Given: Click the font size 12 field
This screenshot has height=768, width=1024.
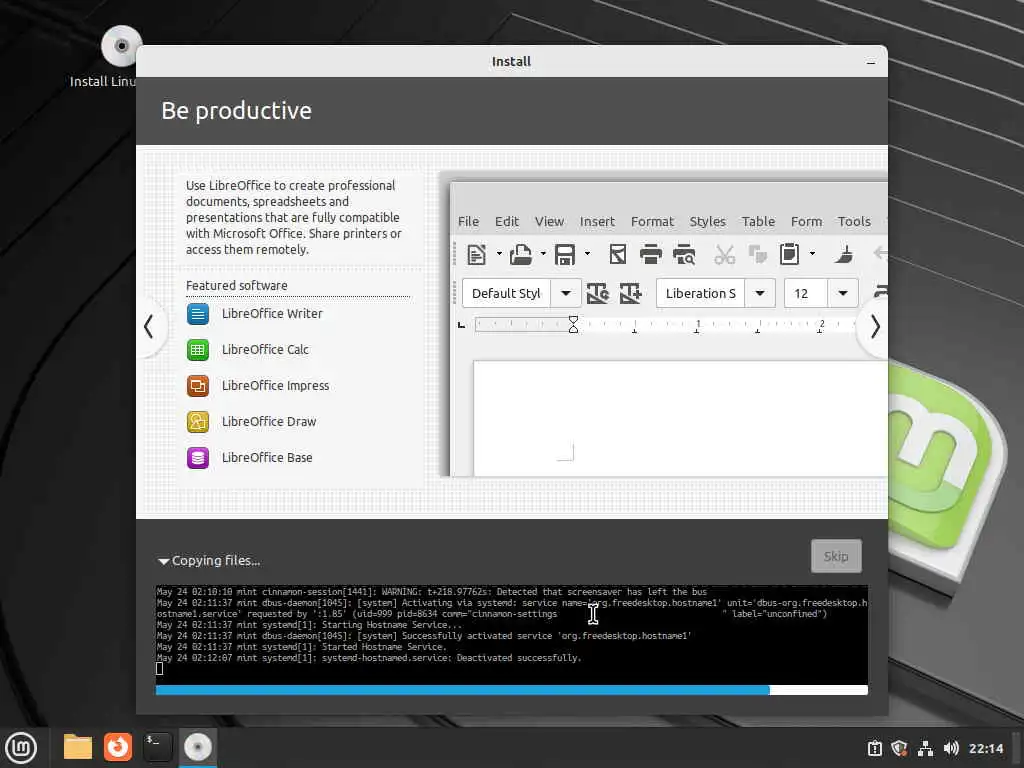Looking at the screenshot, I should pos(806,293).
